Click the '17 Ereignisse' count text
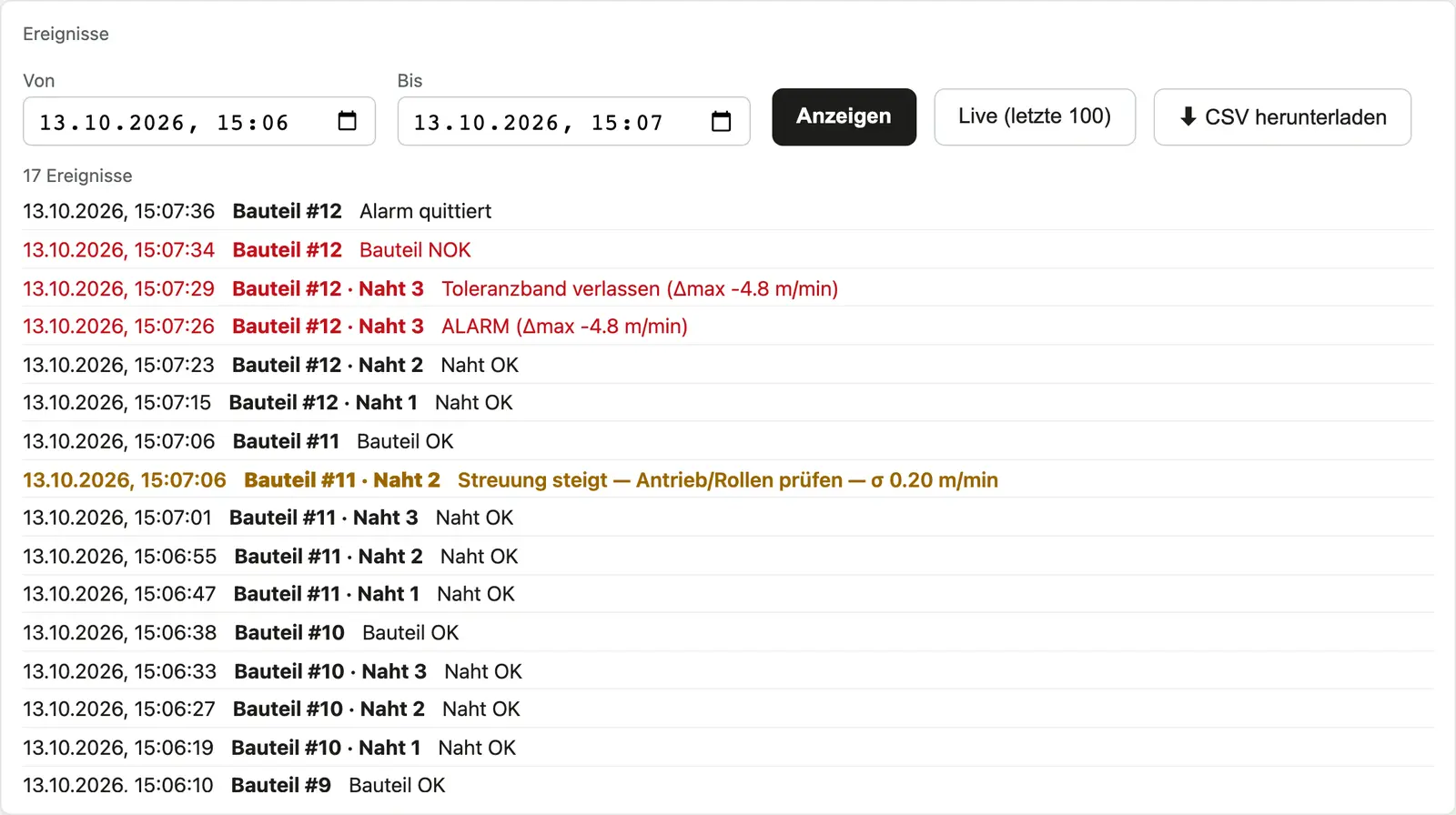1456x815 pixels. (x=77, y=176)
